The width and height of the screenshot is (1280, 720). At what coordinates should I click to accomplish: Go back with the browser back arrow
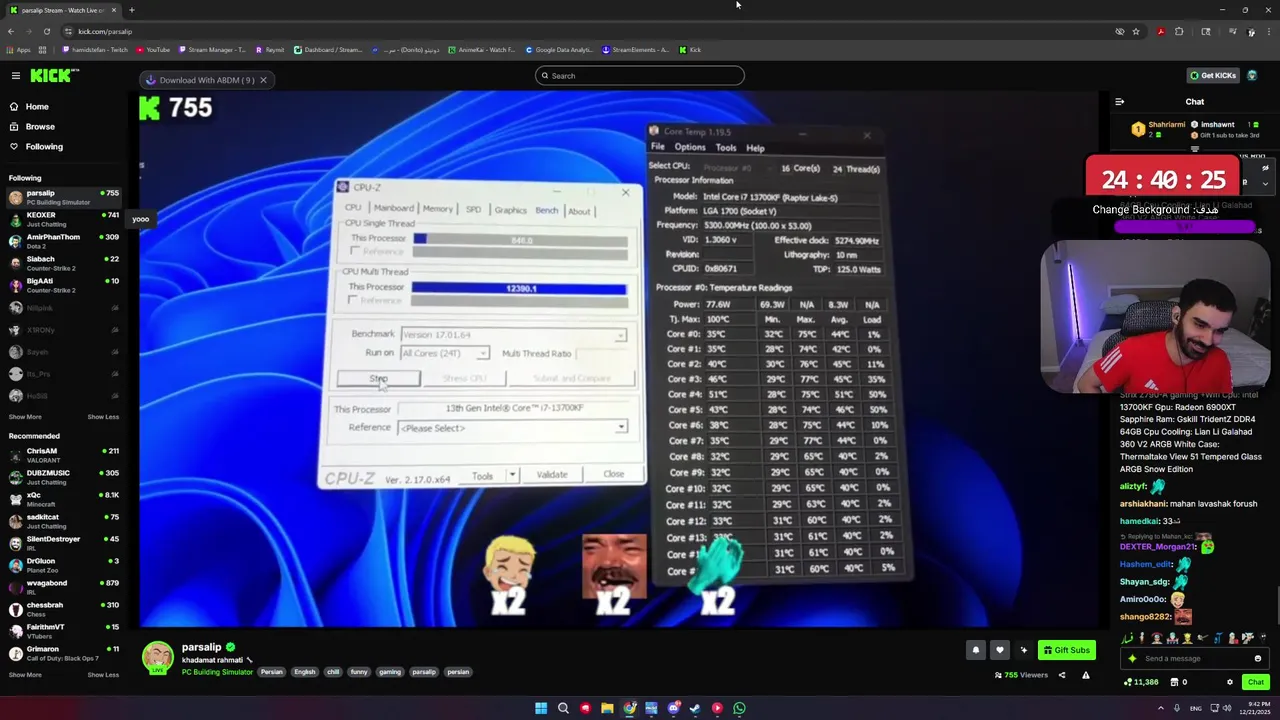(11, 31)
